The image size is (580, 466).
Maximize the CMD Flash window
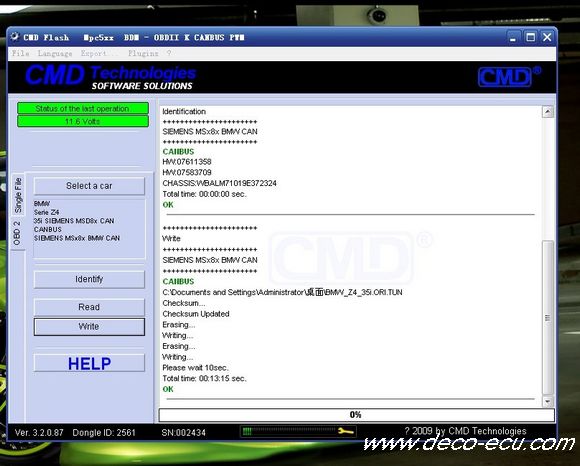pos(530,37)
